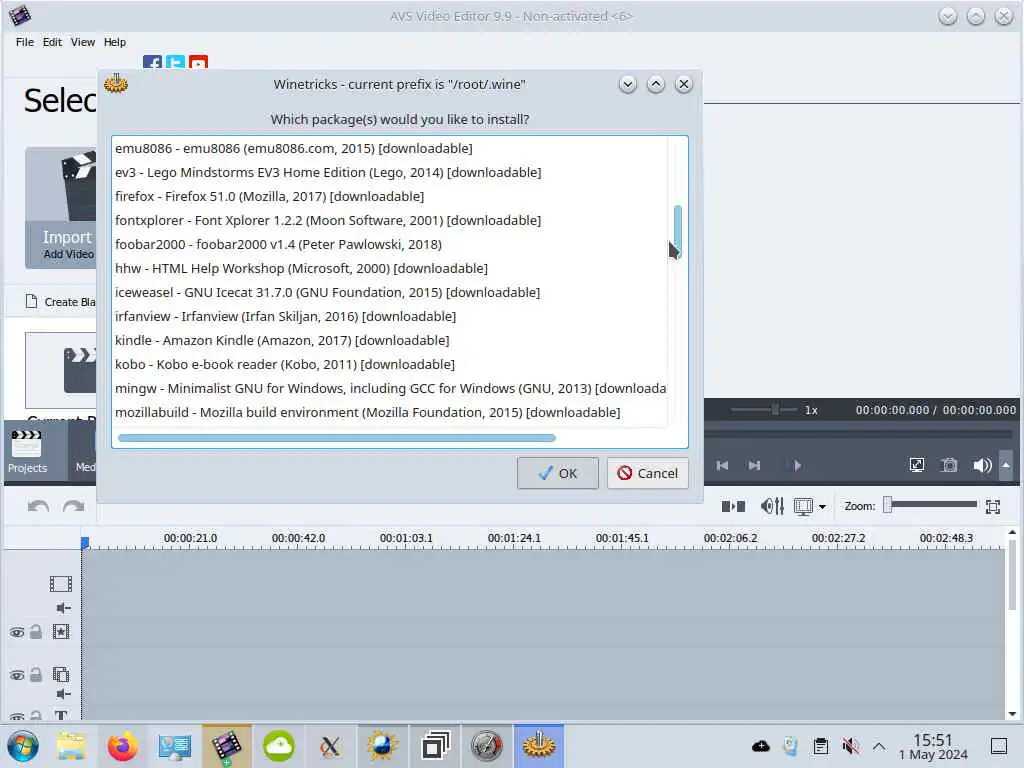Open the File menu in AVS Video Editor
This screenshot has height=768, width=1024.
[x=25, y=42]
